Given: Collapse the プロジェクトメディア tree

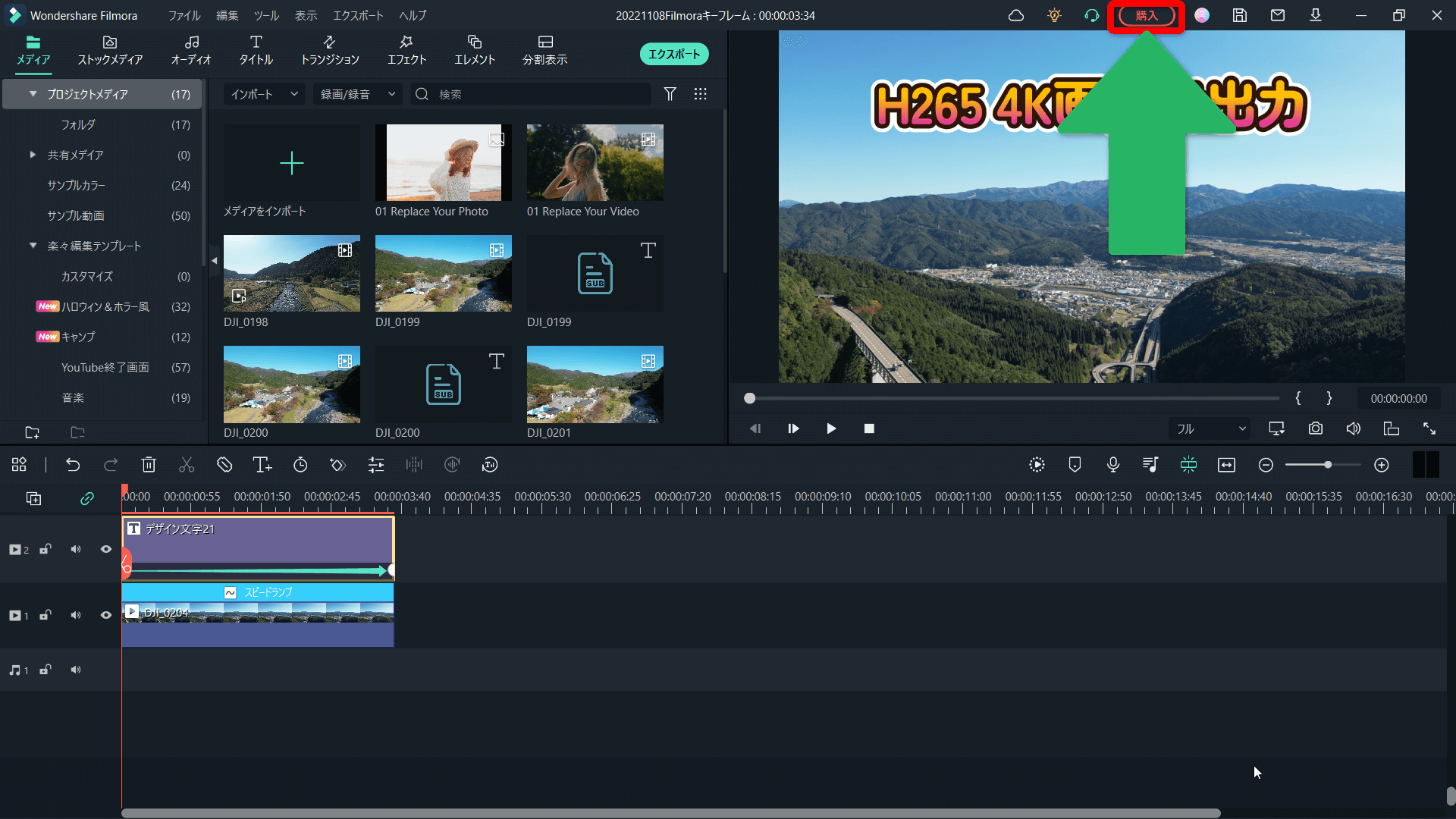Looking at the screenshot, I should click(x=33, y=94).
